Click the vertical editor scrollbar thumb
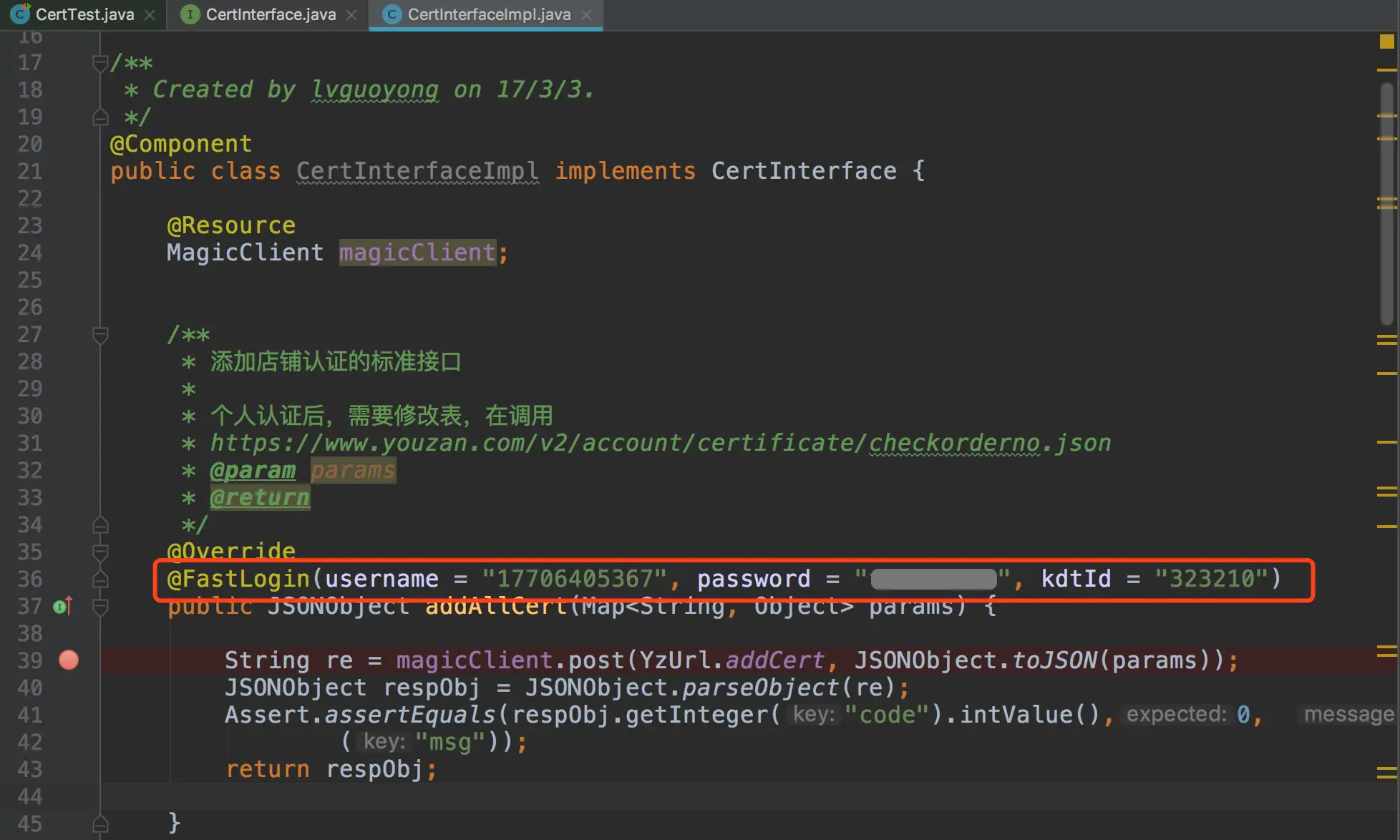The image size is (1400, 840). tap(1386, 204)
